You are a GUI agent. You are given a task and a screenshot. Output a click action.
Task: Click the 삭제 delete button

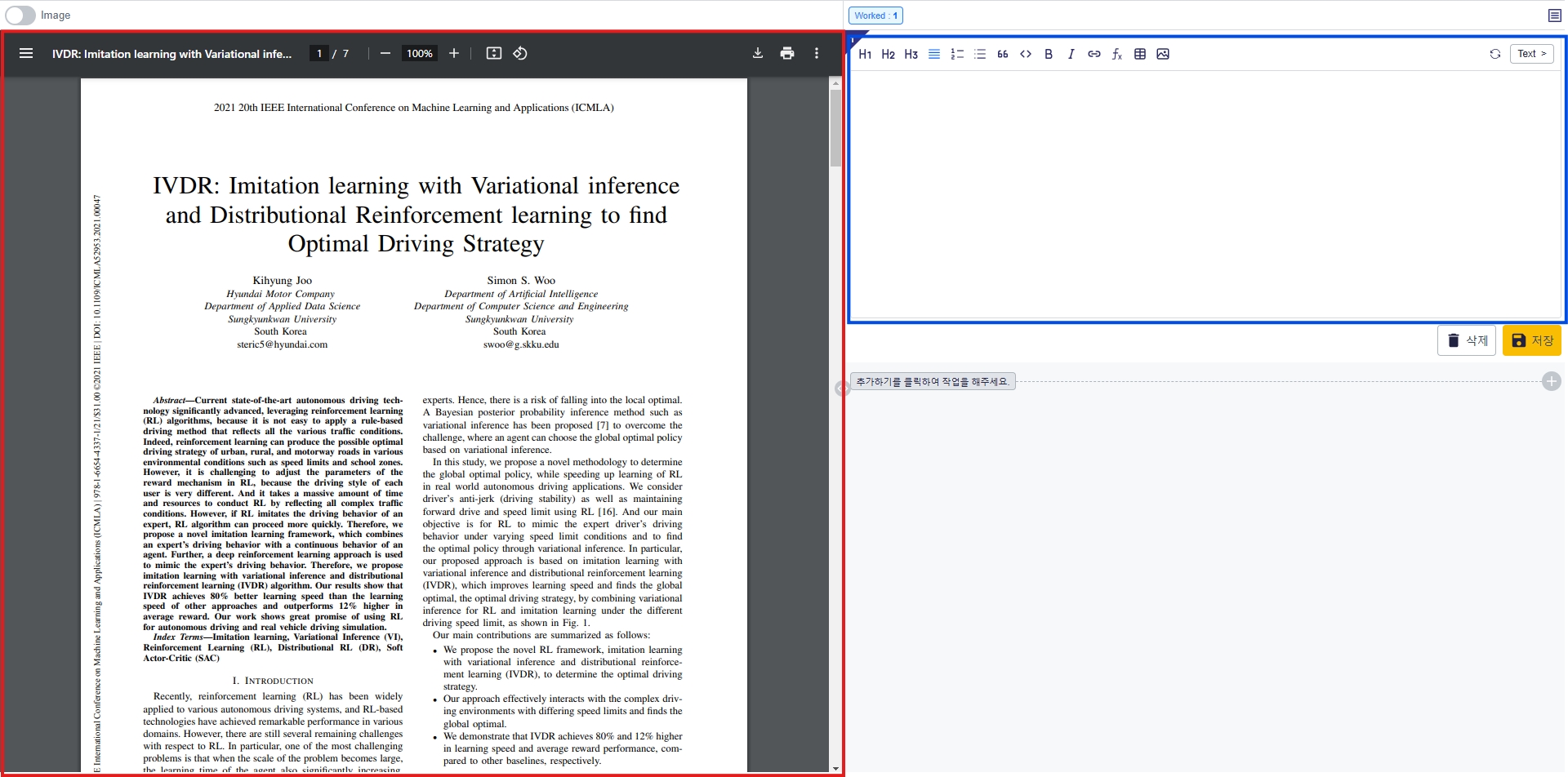click(1467, 340)
